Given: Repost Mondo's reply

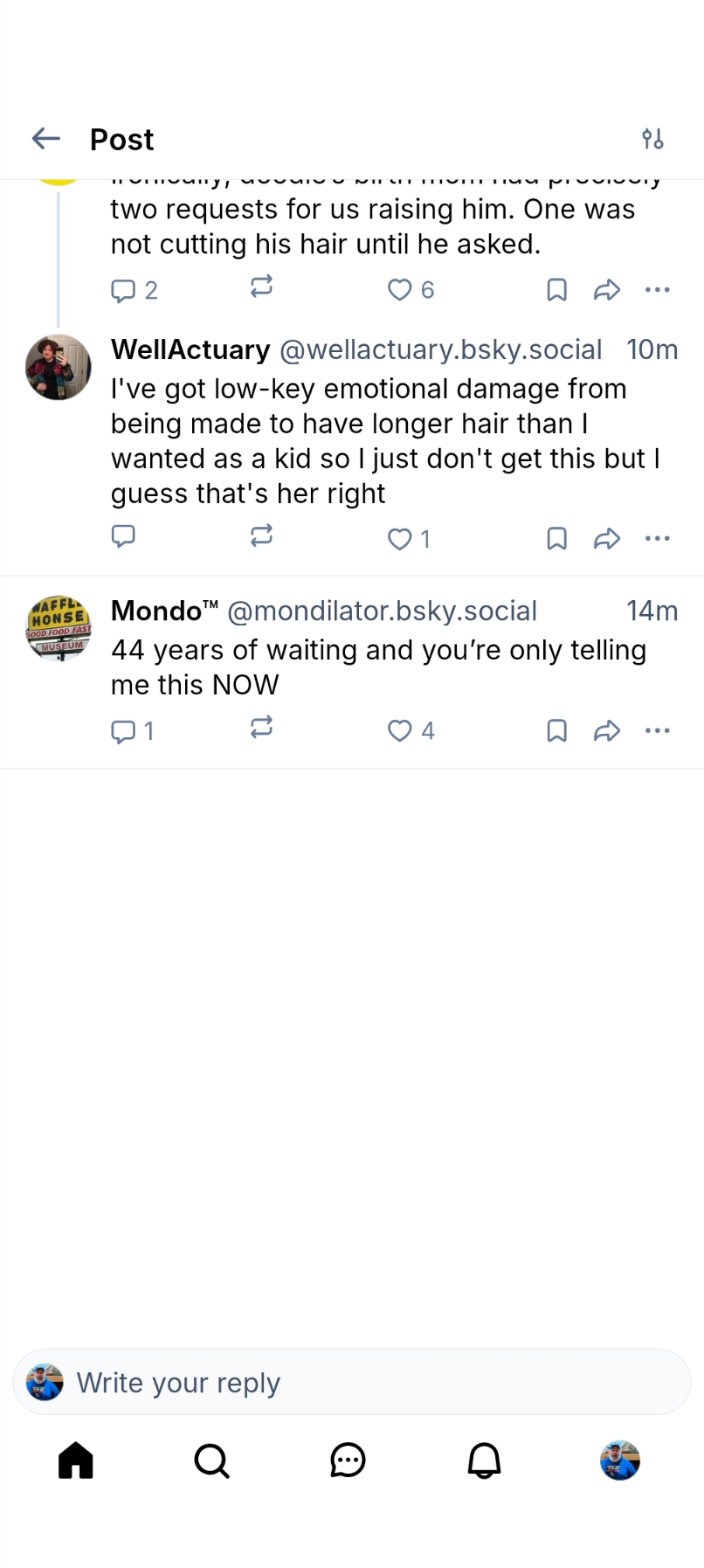Looking at the screenshot, I should (261, 728).
